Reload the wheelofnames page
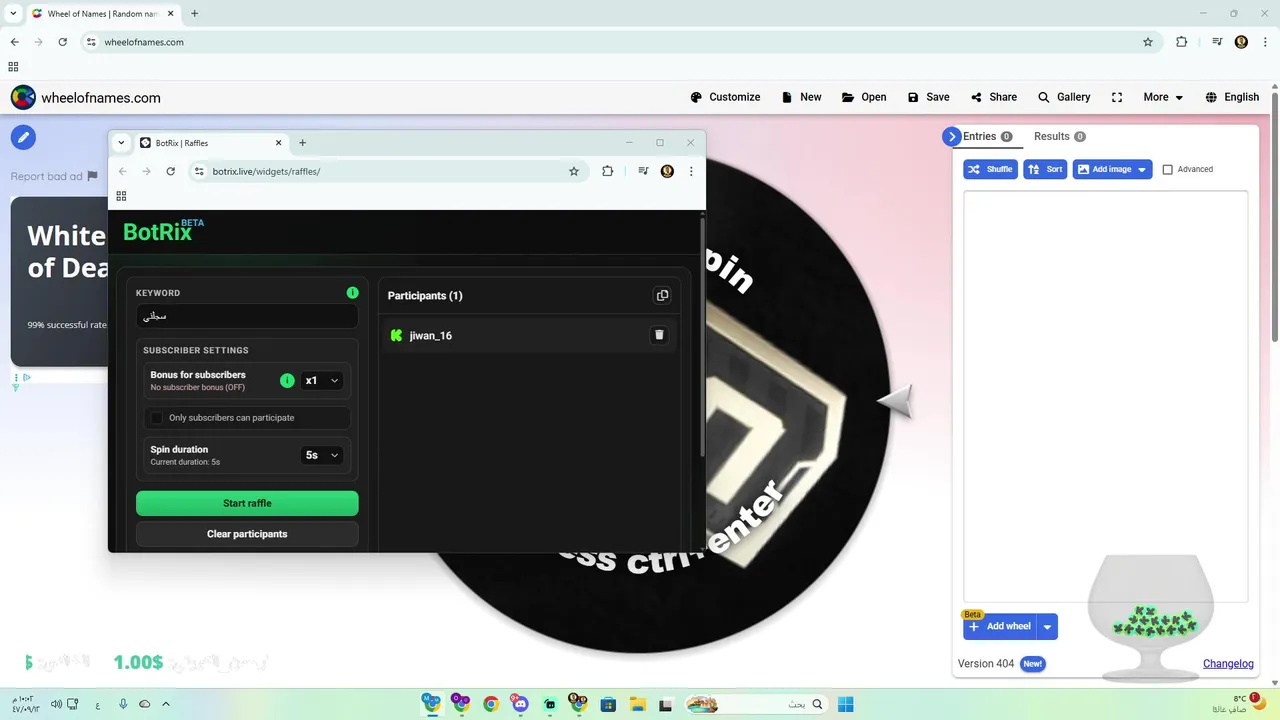1280x720 pixels. [62, 42]
